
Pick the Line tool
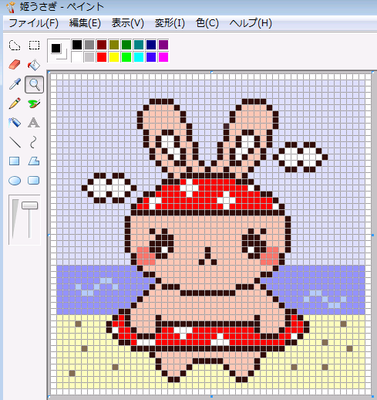tap(14, 142)
